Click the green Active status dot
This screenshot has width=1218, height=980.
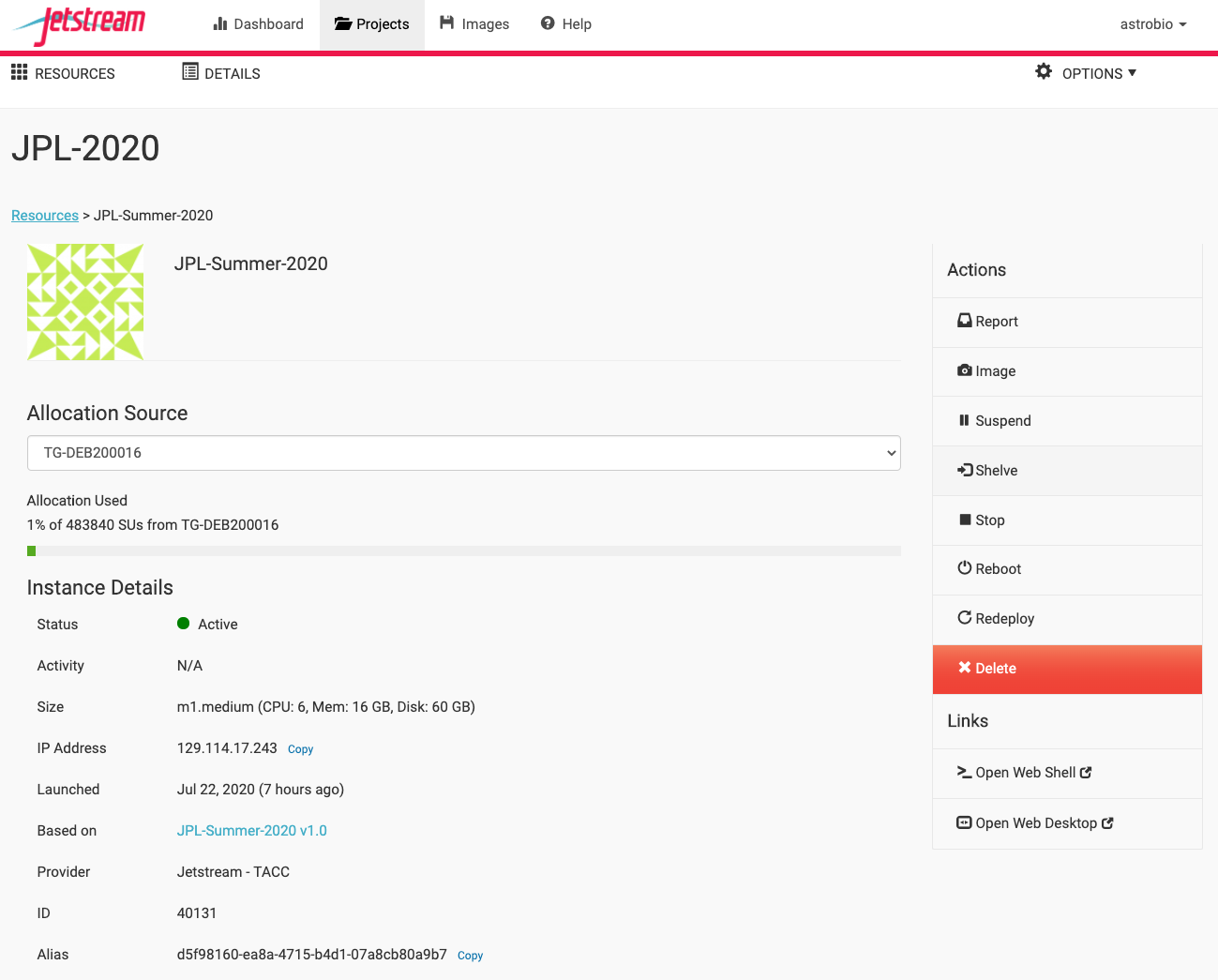[184, 624]
